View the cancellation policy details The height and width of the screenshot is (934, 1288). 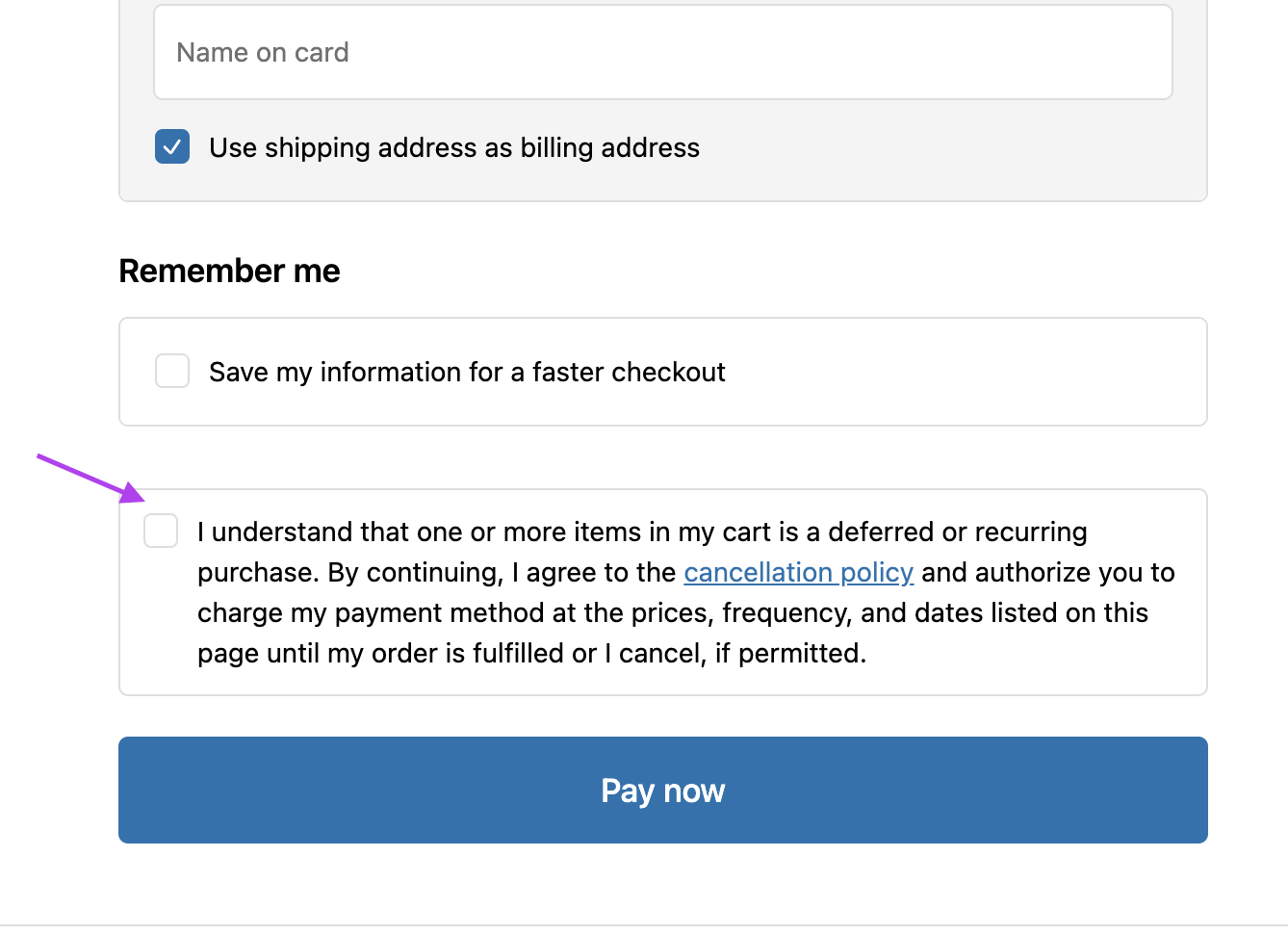[798, 572]
